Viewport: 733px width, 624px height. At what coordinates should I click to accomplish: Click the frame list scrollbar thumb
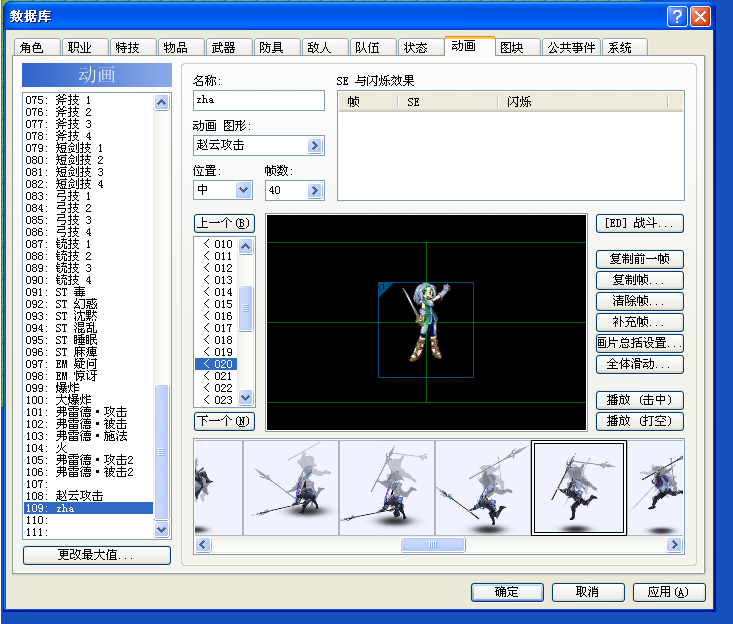click(245, 308)
